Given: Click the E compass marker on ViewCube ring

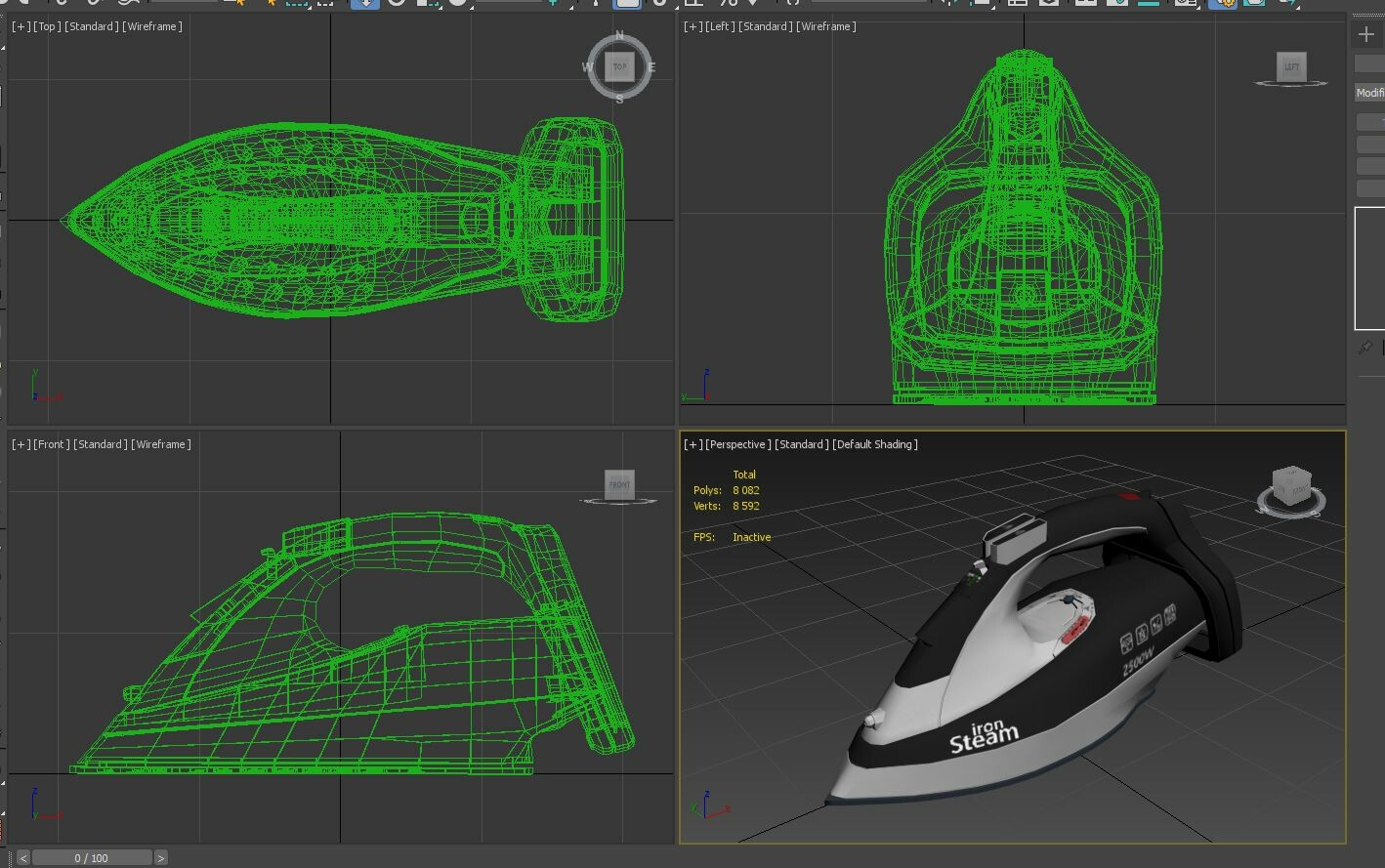Looking at the screenshot, I should [x=651, y=67].
